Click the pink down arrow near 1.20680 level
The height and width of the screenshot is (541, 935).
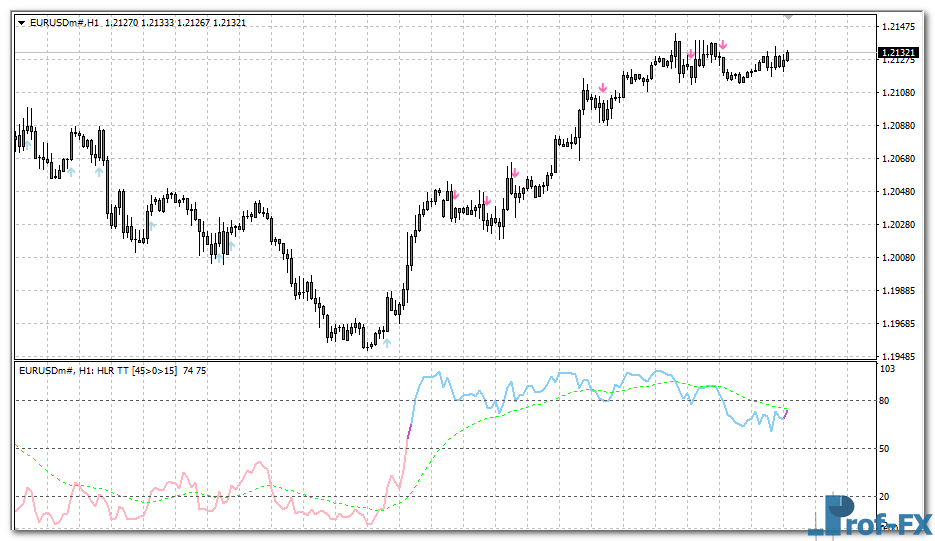pyautogui.click(x=514, y=173)
